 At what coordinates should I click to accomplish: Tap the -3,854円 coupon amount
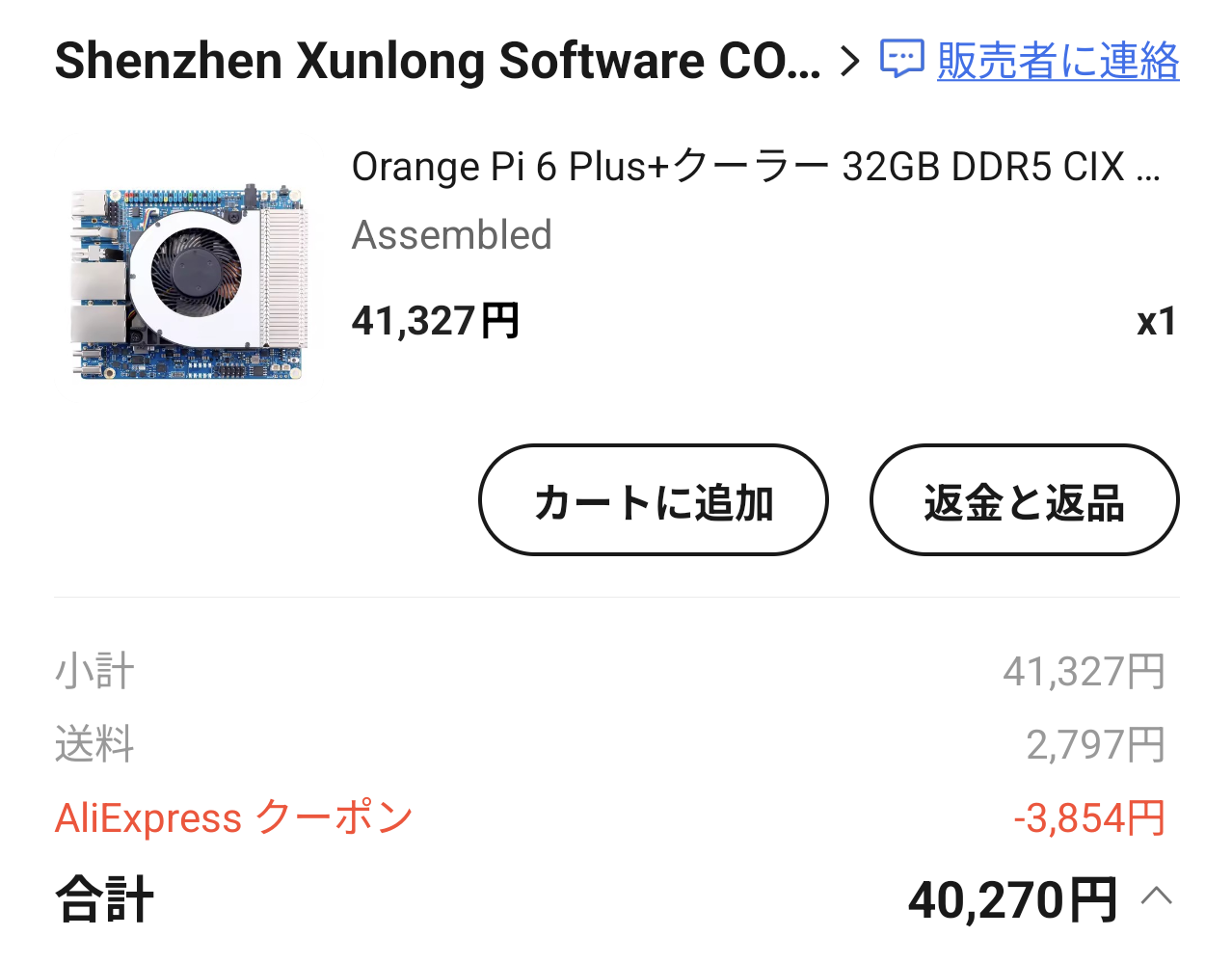click(1089, 818)
